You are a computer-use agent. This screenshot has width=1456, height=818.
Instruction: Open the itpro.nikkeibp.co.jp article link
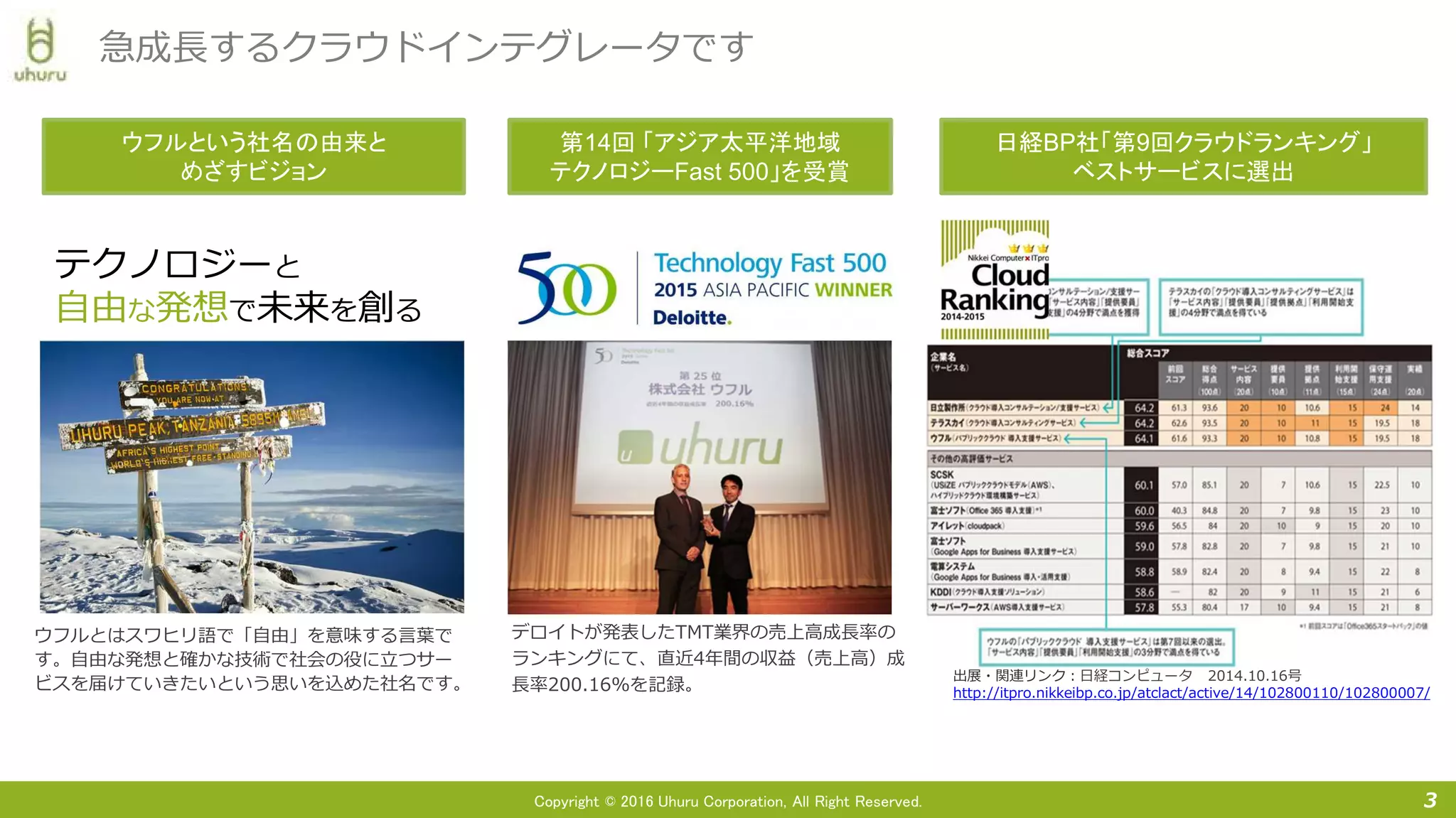(1191, 693)
